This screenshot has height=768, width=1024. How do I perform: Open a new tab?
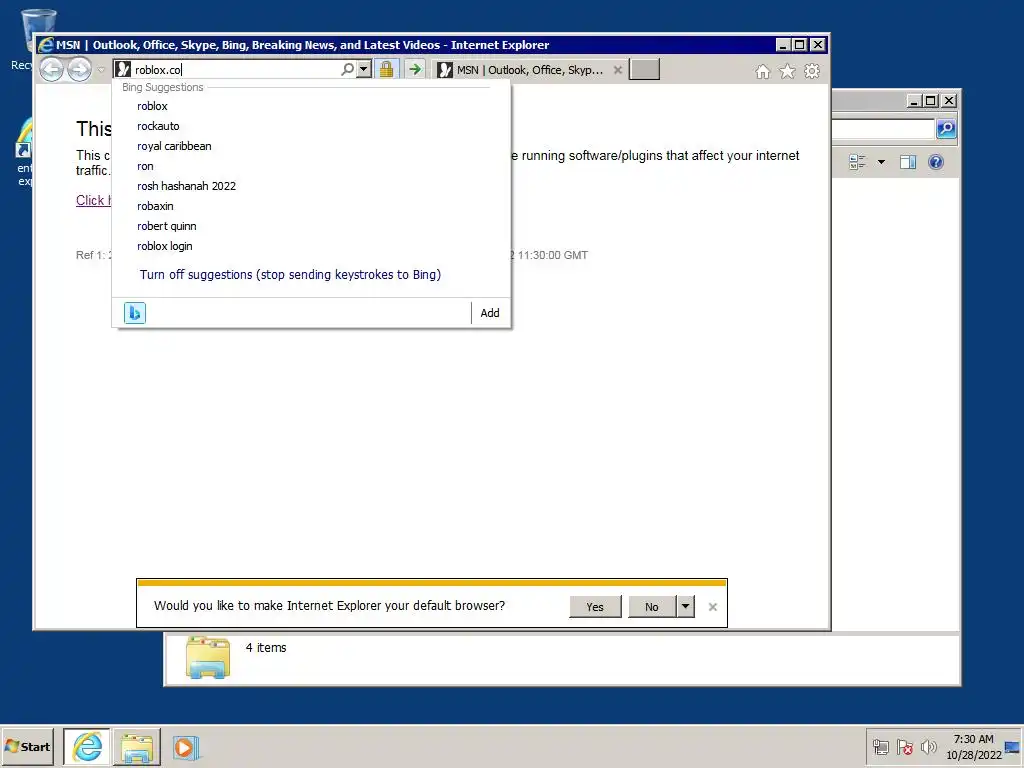tap(644, 69)
